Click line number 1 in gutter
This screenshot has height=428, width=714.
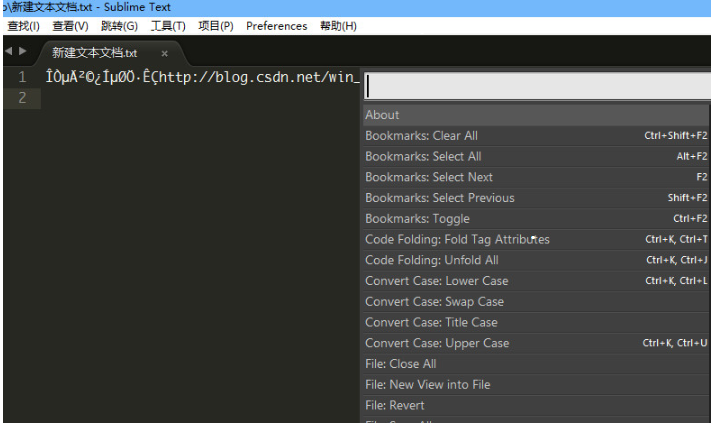click(22, 77)
